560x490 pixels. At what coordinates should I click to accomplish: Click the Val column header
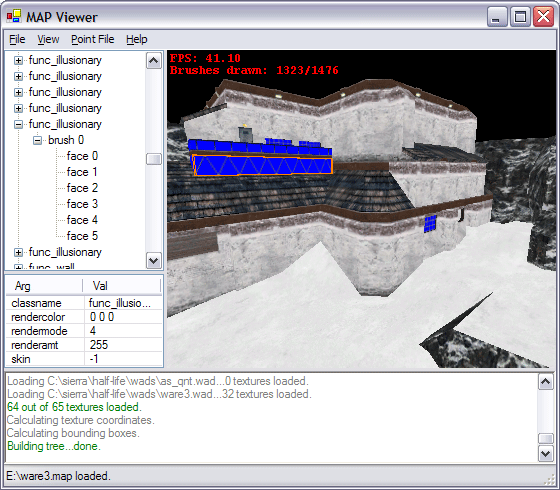pyautogui.click(x=122, y=286)
